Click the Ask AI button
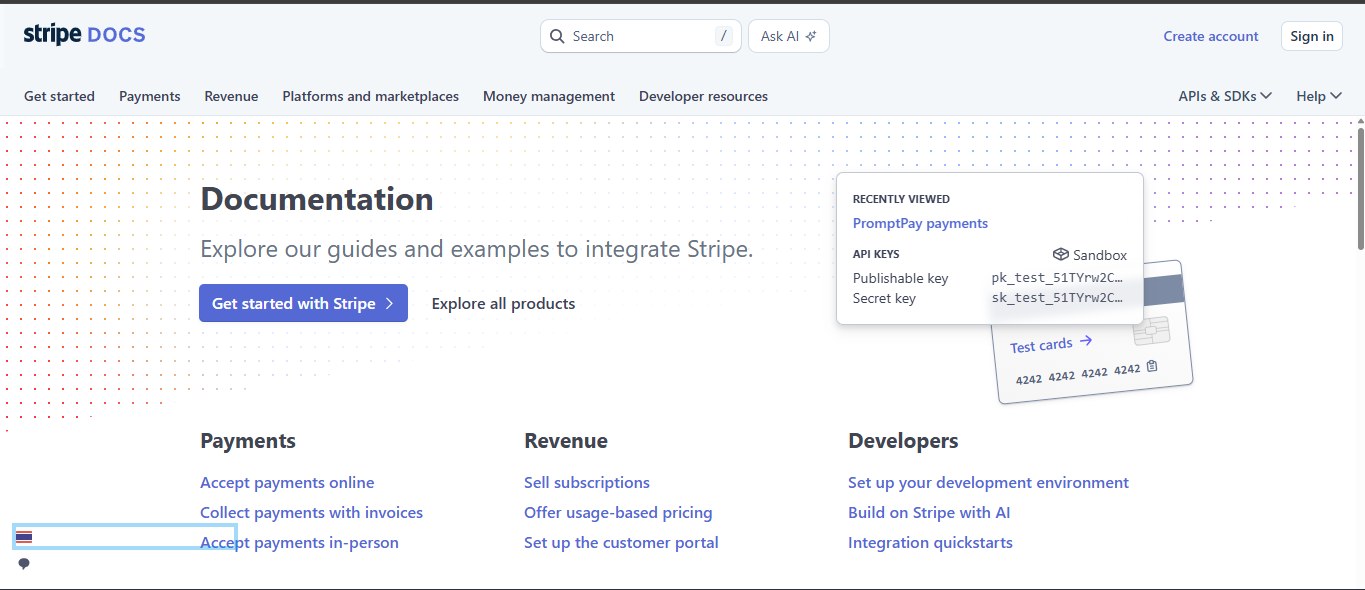1365x590 pixels. [789, 36]
